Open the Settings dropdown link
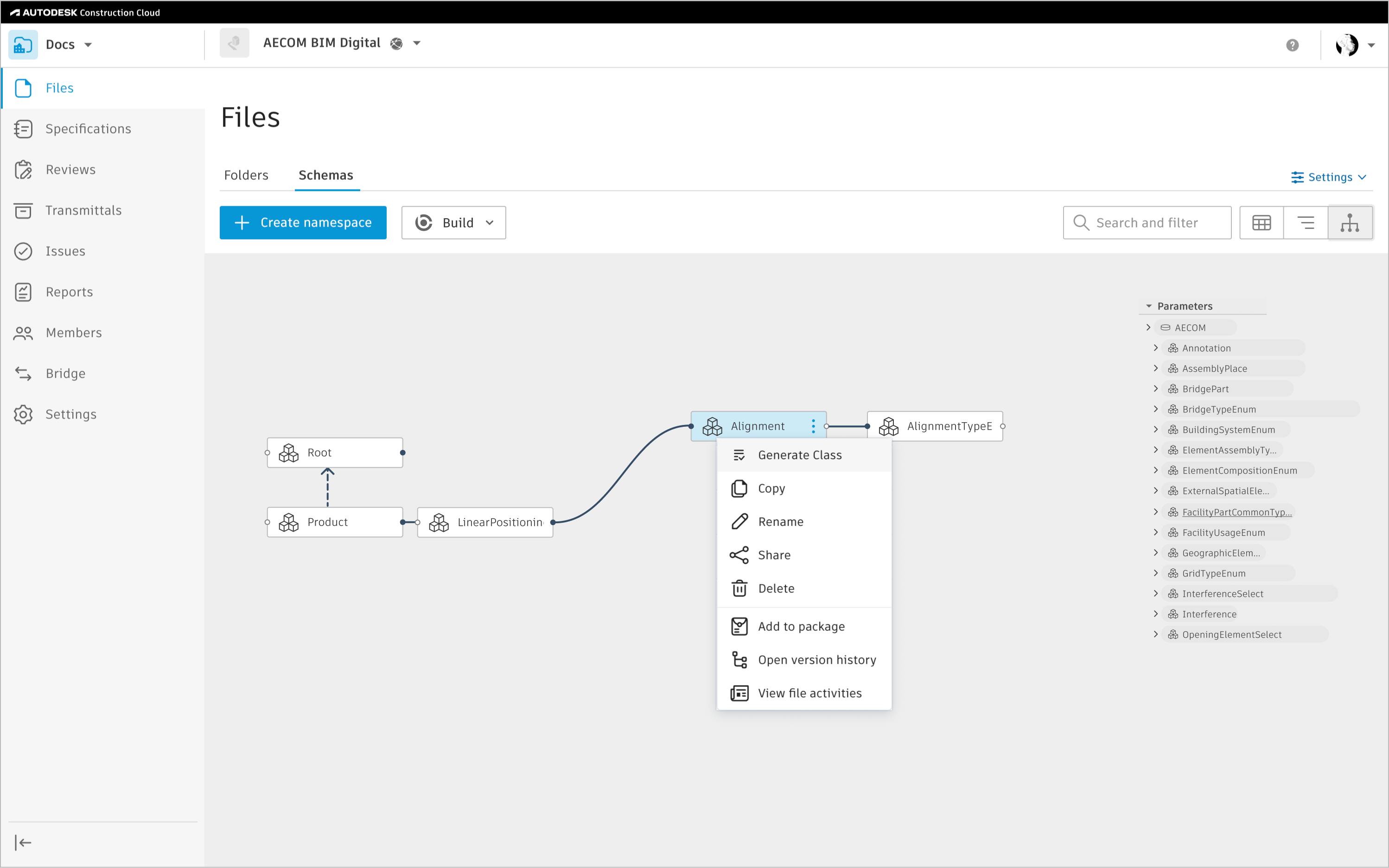1389x868 pixels. coord(1329,177)
